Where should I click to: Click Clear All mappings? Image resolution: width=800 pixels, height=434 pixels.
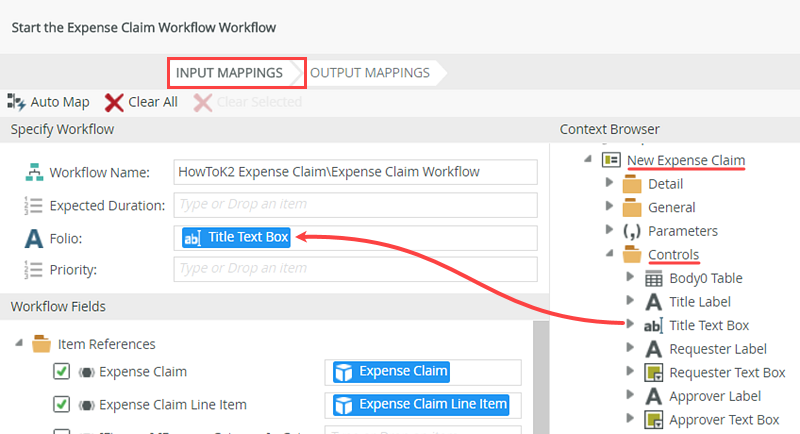tap(141, 102)
